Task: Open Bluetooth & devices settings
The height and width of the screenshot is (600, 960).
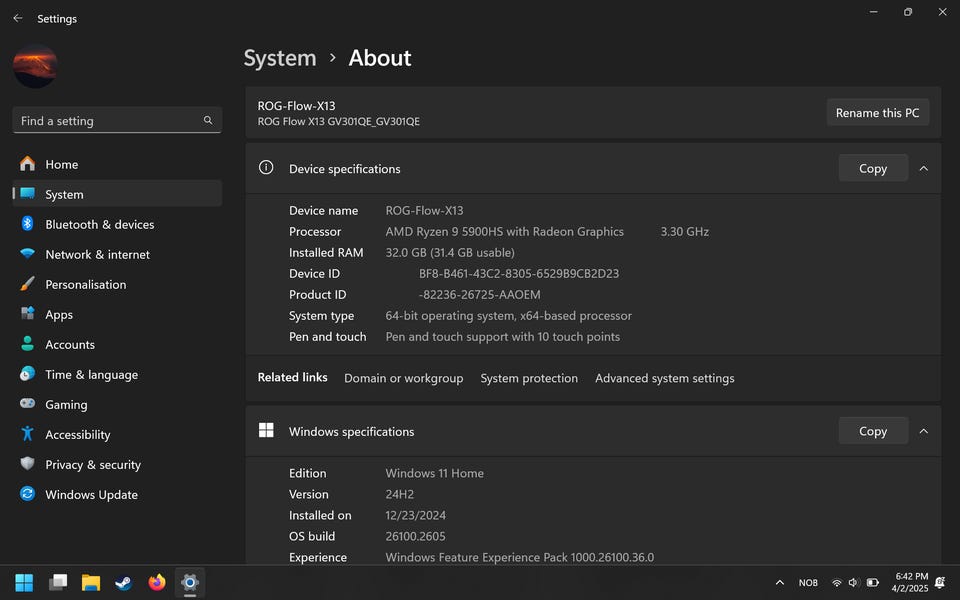Action: pos(117,224)
